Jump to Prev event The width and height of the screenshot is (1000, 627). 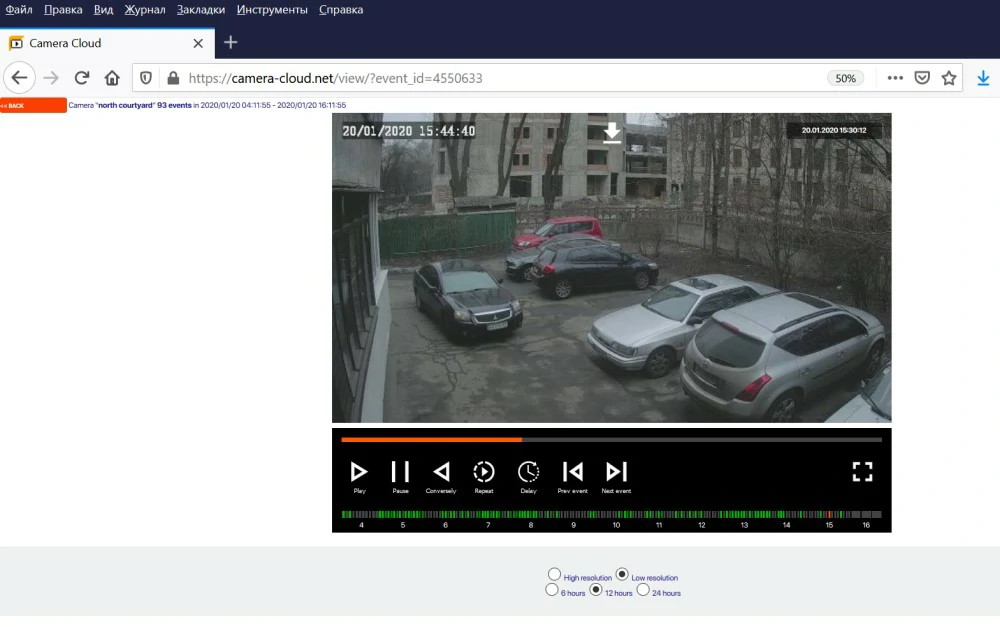pyautogui.click(x=572, y=472)
